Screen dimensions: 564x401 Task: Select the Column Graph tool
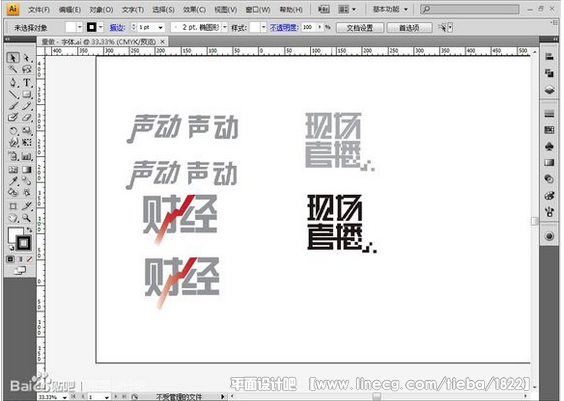click(x=27, y=156)
